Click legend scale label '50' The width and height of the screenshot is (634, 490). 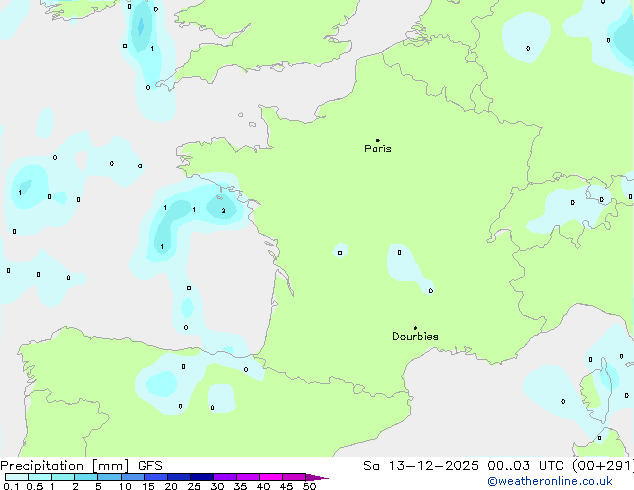(309, 486)
